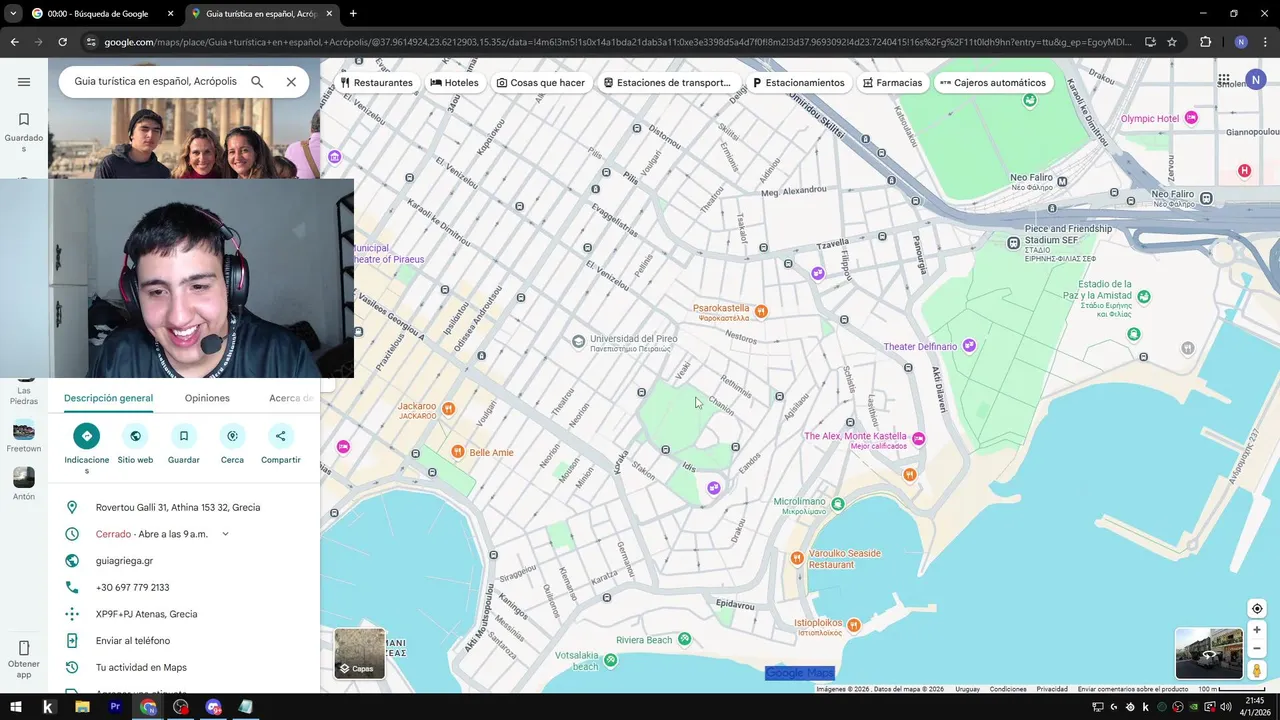Reload the page in Chrome
The width and height of the screenshot is (1280, 720).
tap(62, 42)
